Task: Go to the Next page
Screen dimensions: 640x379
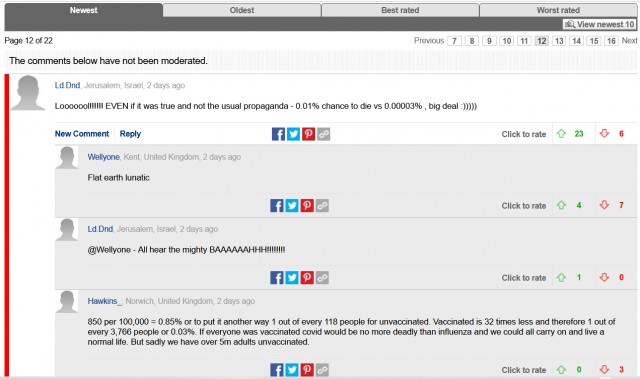Action: [629, 40]
